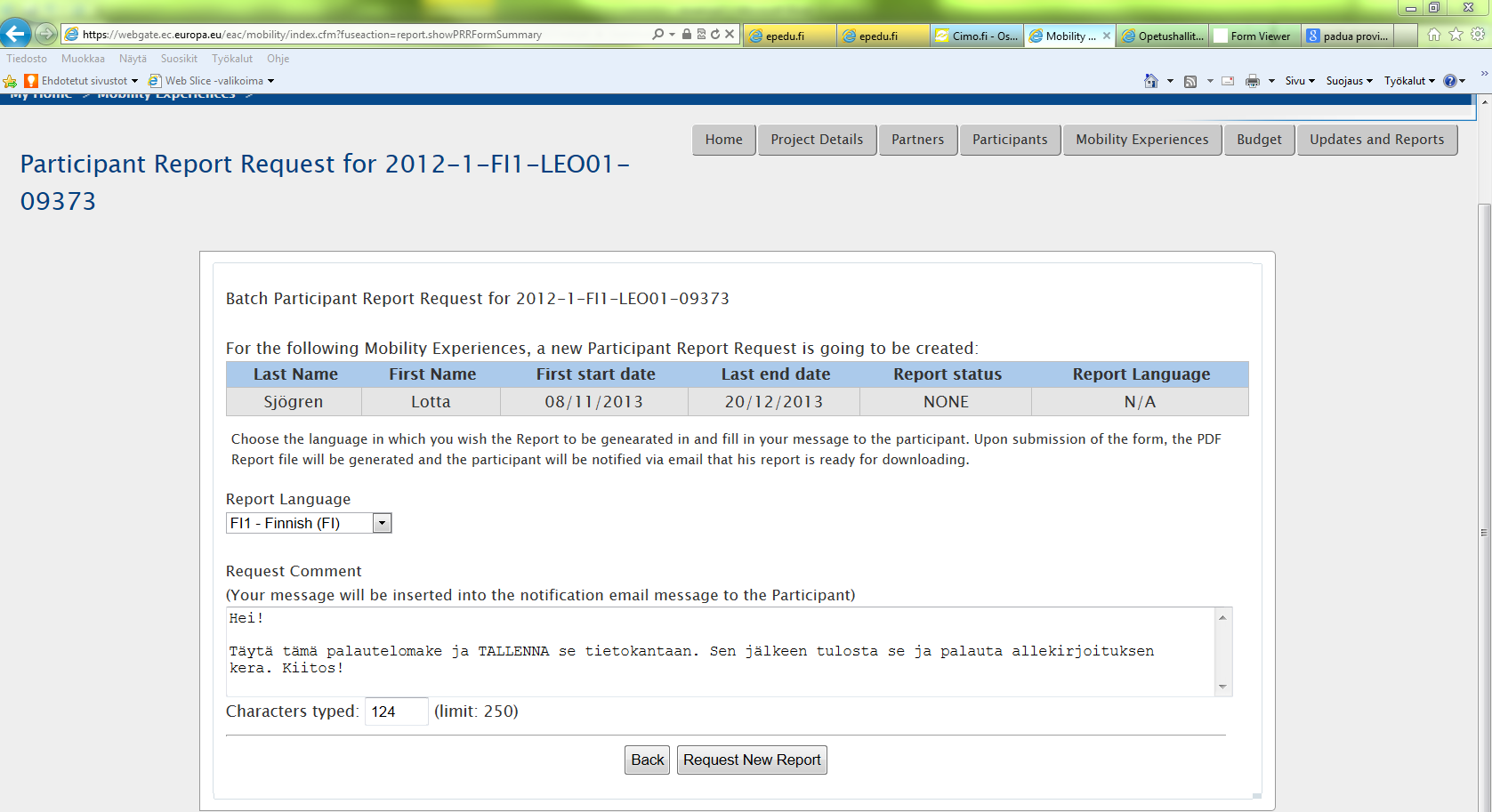The height and width of the screenshot is (812, 1492).
Task: Open the Työkalut menu in menu bar
Action: click(232, 59)
